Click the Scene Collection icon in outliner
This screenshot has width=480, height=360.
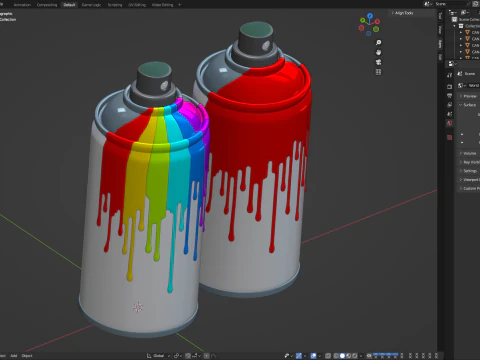[x=454, y=19]
